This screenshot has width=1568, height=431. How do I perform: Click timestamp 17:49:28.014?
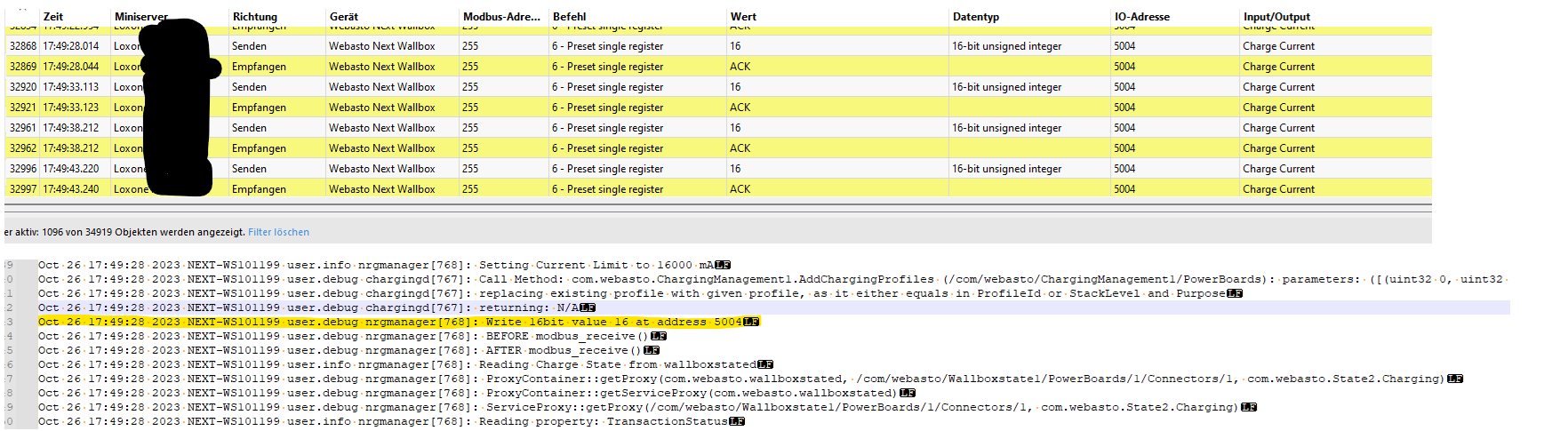click(71, 46)
